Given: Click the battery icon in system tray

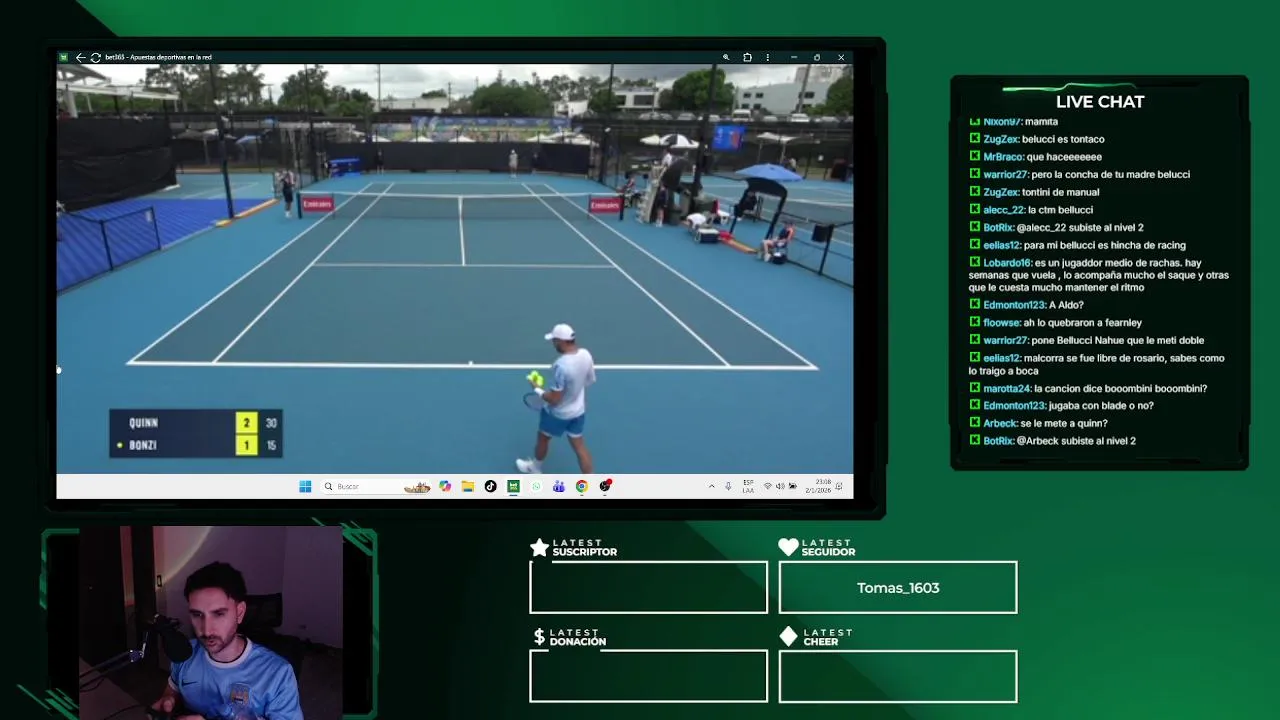Looking at the screenshot, I should click(793, 486).
